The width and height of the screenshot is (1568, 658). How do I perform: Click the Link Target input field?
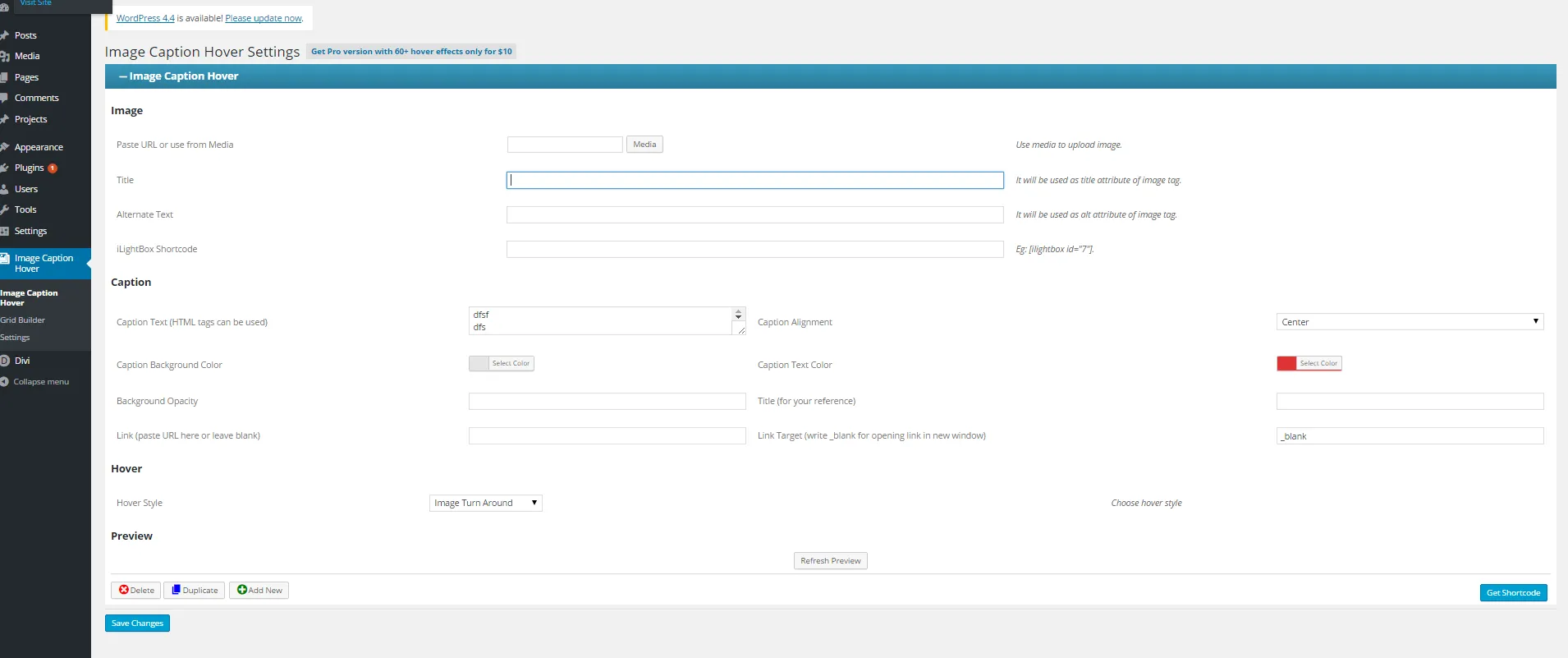(x=1410, y=435)
